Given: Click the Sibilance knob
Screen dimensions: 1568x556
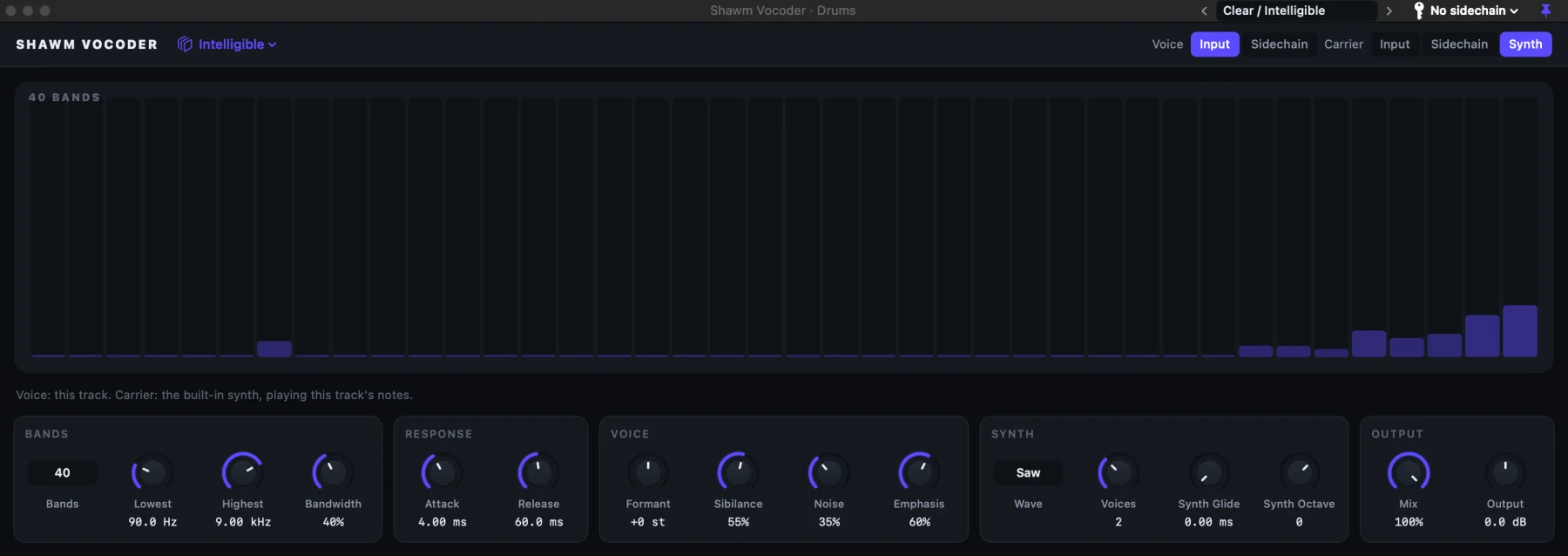Looking at the screenshot, I should (738, 472).
